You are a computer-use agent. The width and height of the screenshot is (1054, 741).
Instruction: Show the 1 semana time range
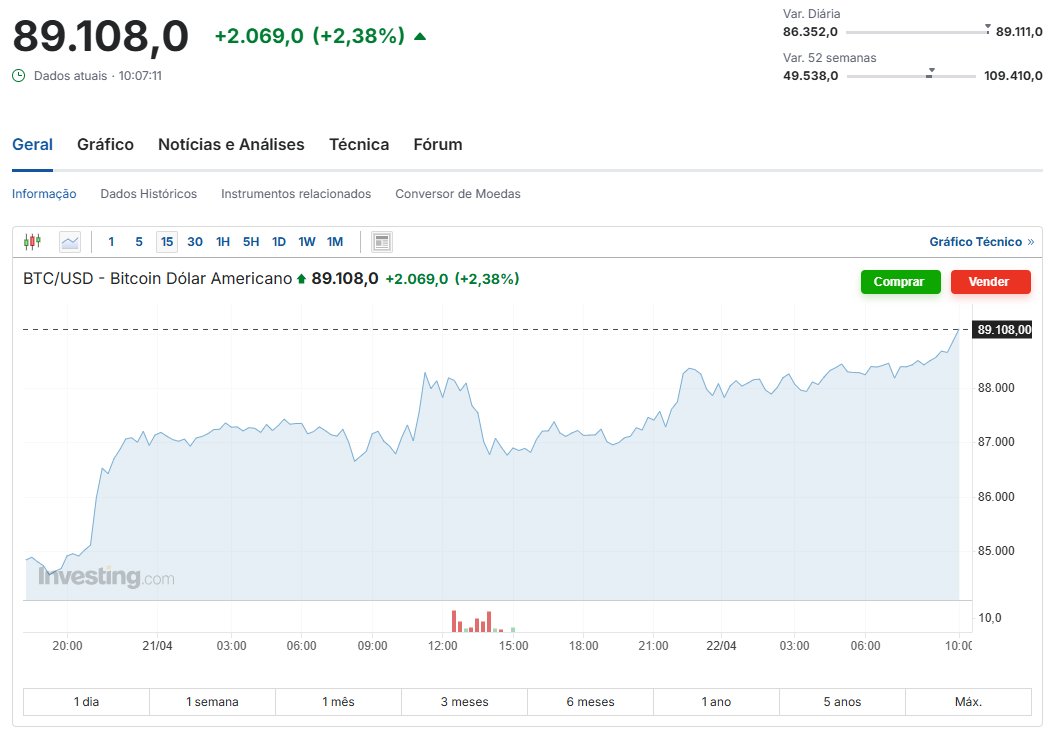[x=212, y=701]
